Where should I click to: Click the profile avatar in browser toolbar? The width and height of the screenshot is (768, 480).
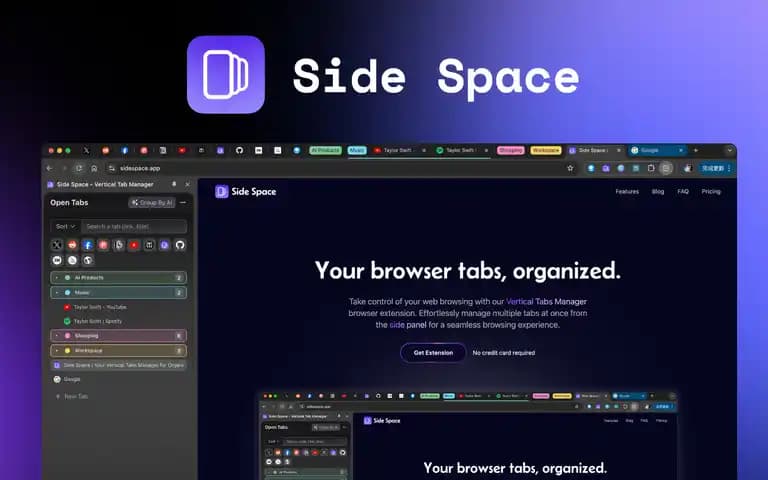click(x=687, y=168)
